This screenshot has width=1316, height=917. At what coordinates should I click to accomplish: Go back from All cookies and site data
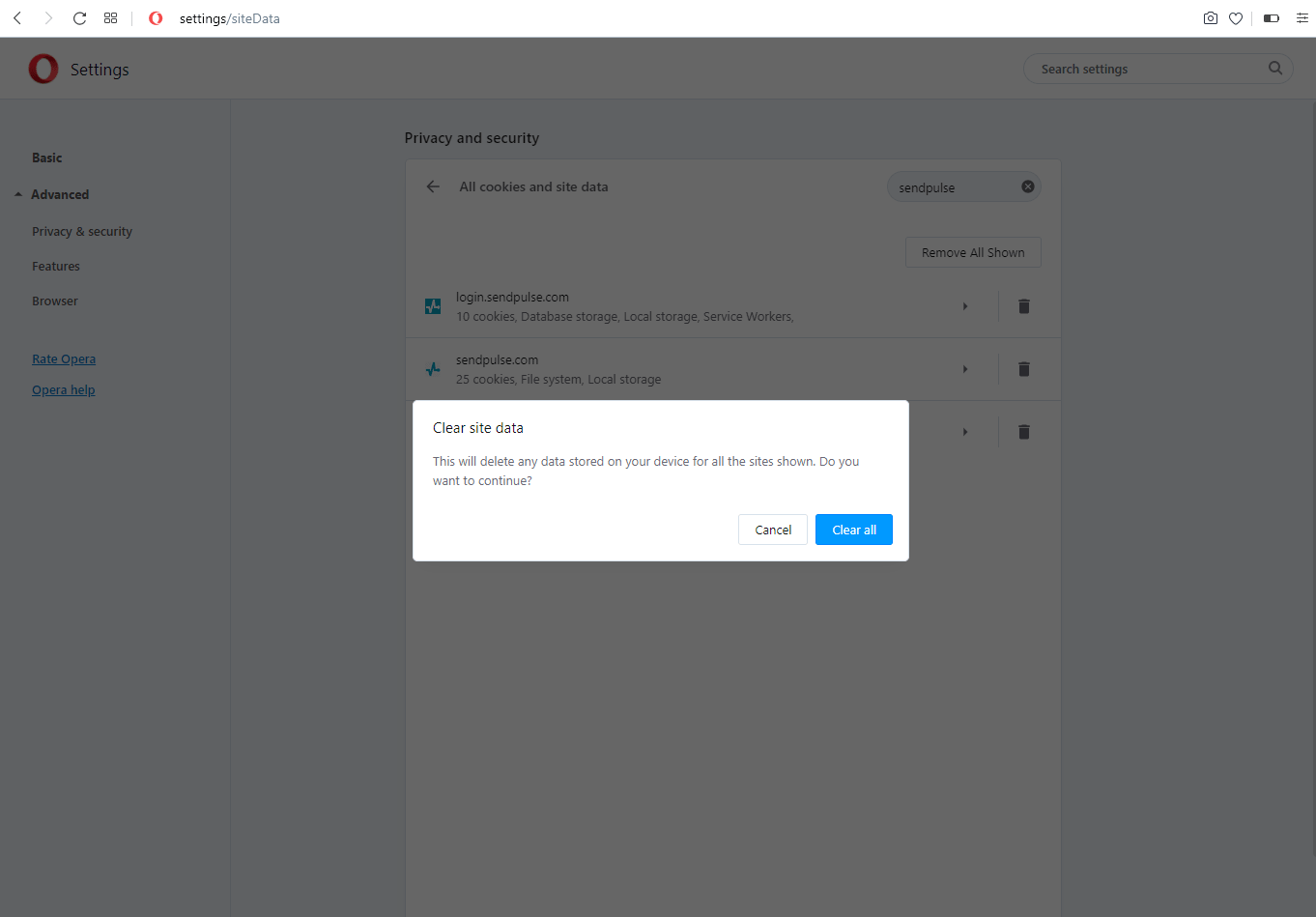pos(433,187)
